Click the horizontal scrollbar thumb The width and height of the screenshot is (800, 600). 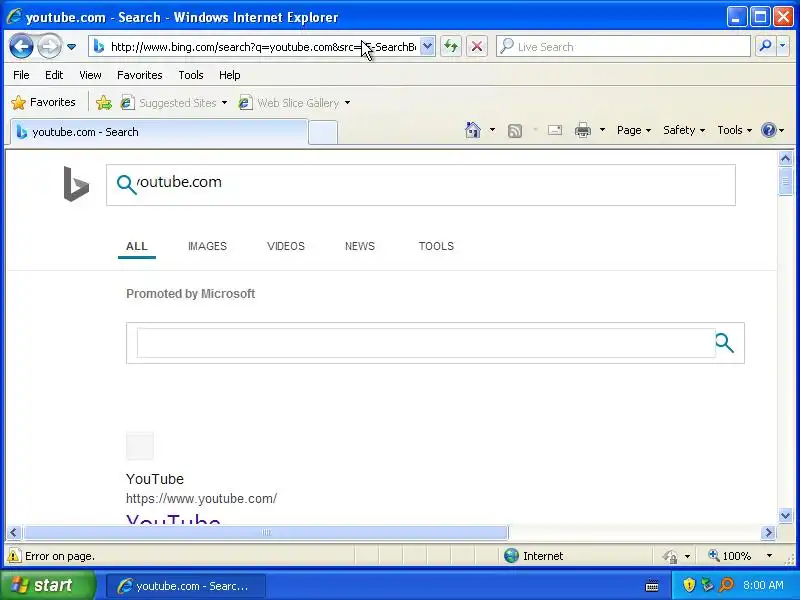pos(266,533)
